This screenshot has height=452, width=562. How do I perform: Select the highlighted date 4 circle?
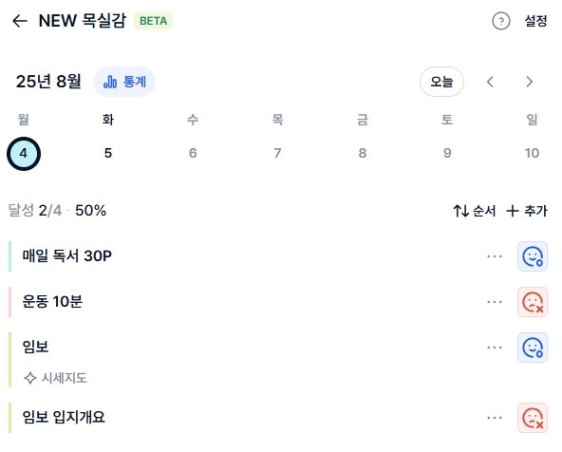click(24, 153)
